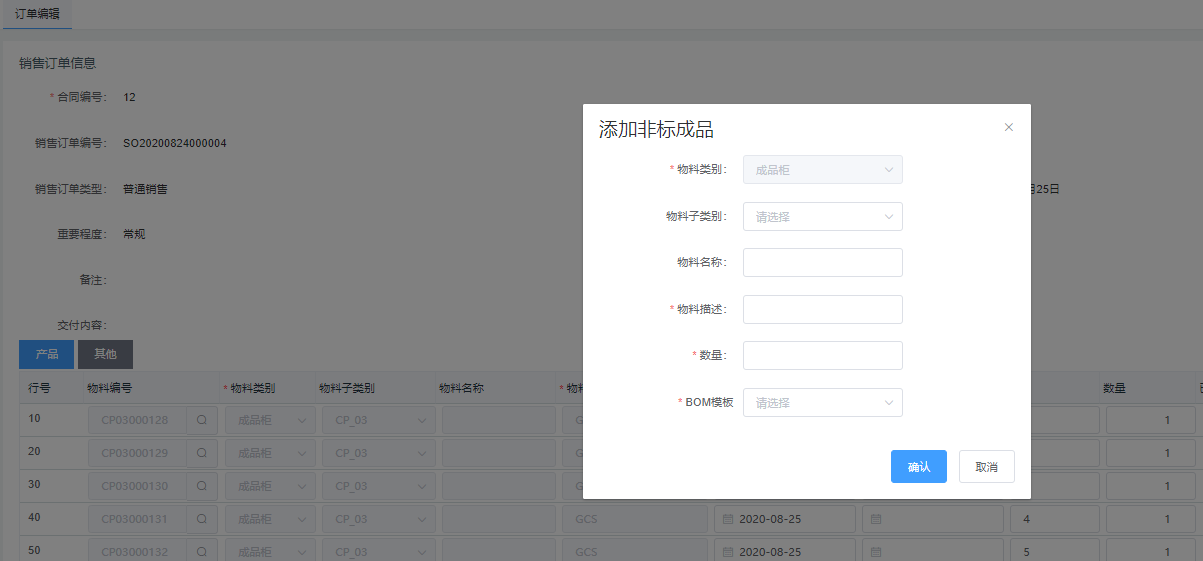Image resolution: width=1203 pixels, height=561 pixels.
Task: Expand the BOM模板 dropdown
Action: pos(822,403)
